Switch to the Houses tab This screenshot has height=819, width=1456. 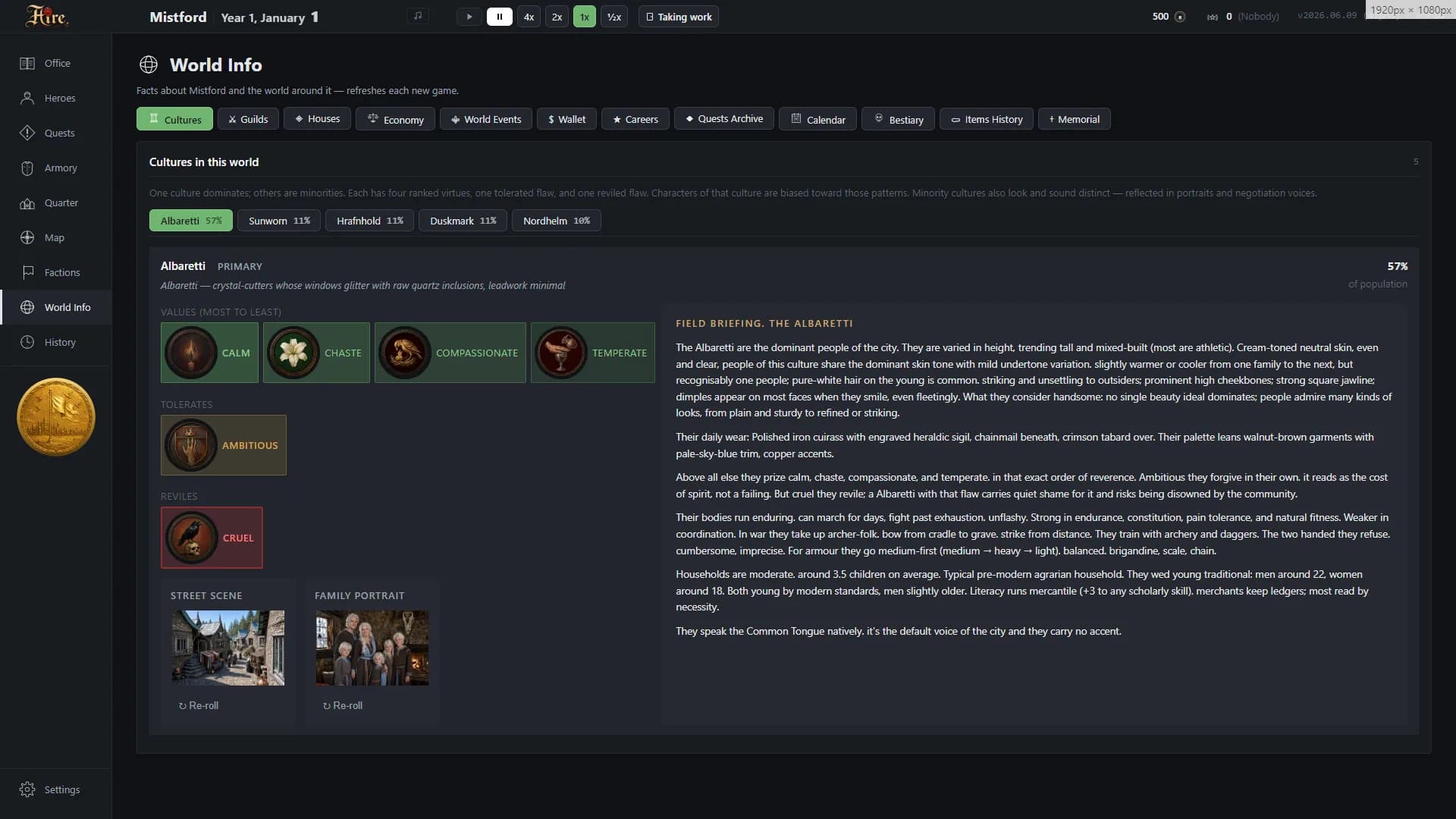coord(317,119)
